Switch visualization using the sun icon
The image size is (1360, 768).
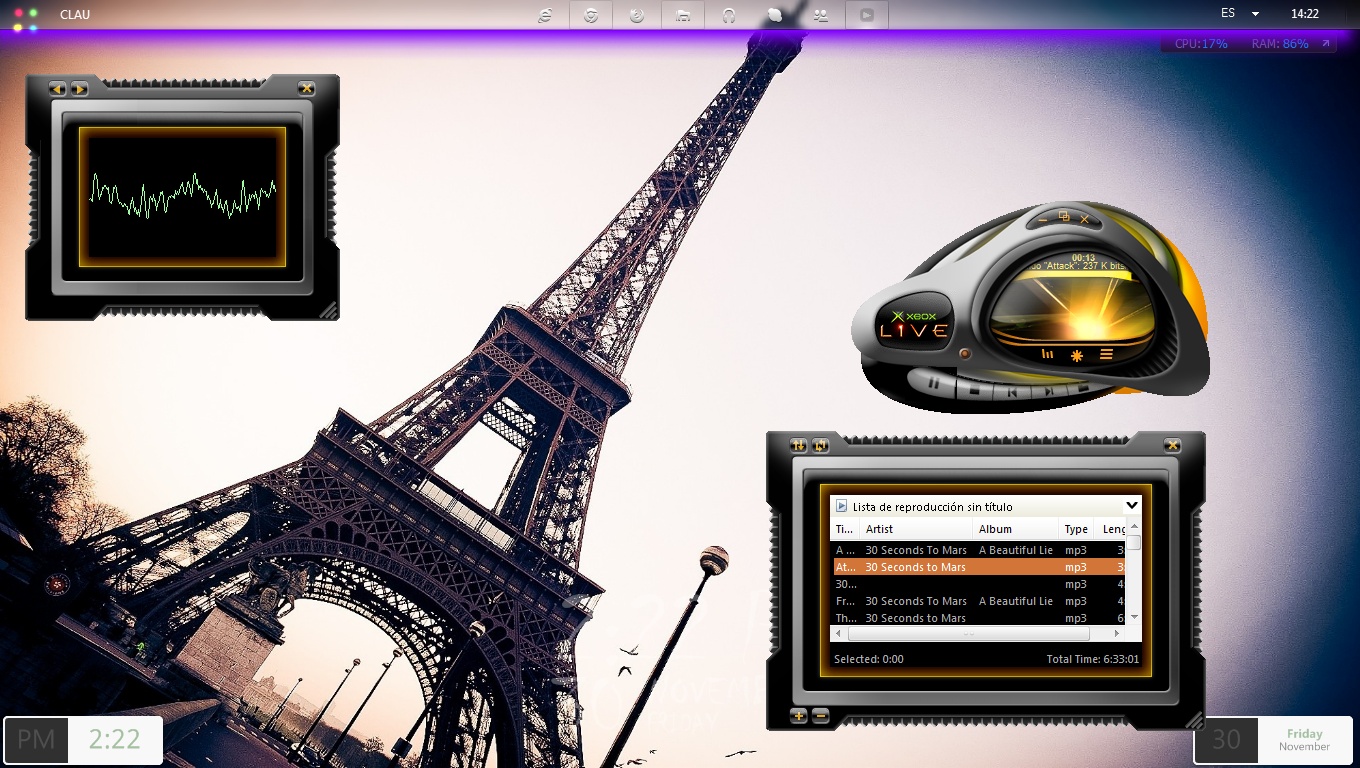tap(1076, 355)
